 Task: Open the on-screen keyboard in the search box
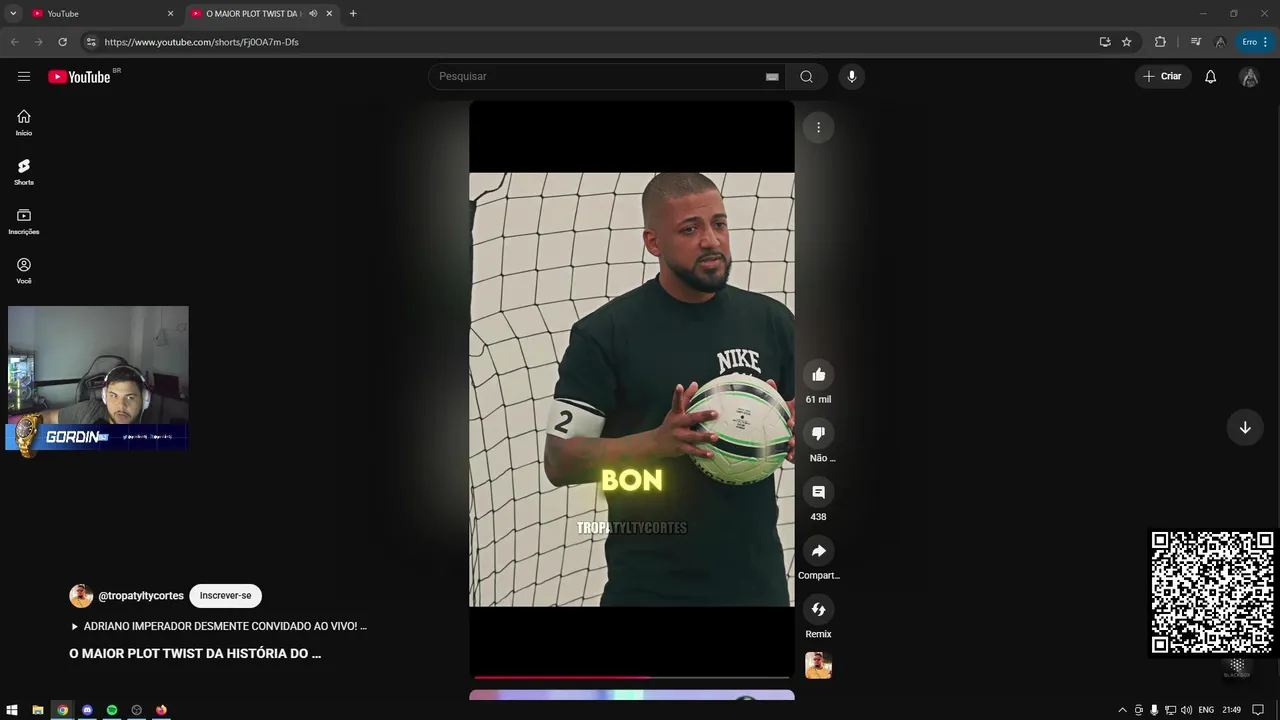tap(772, 76)
